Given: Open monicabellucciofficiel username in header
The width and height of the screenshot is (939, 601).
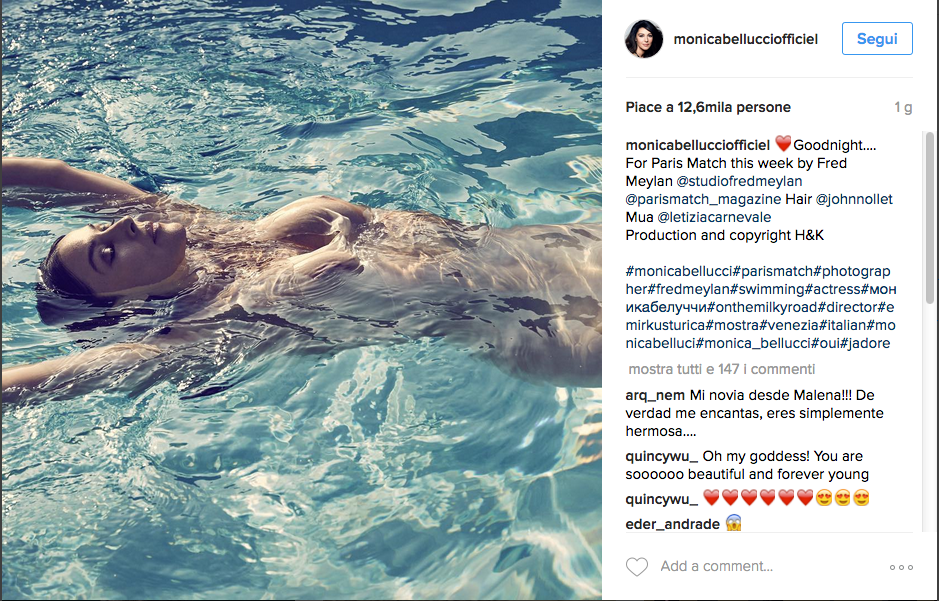Looking at the screenshot, I should tap(746, 39).
